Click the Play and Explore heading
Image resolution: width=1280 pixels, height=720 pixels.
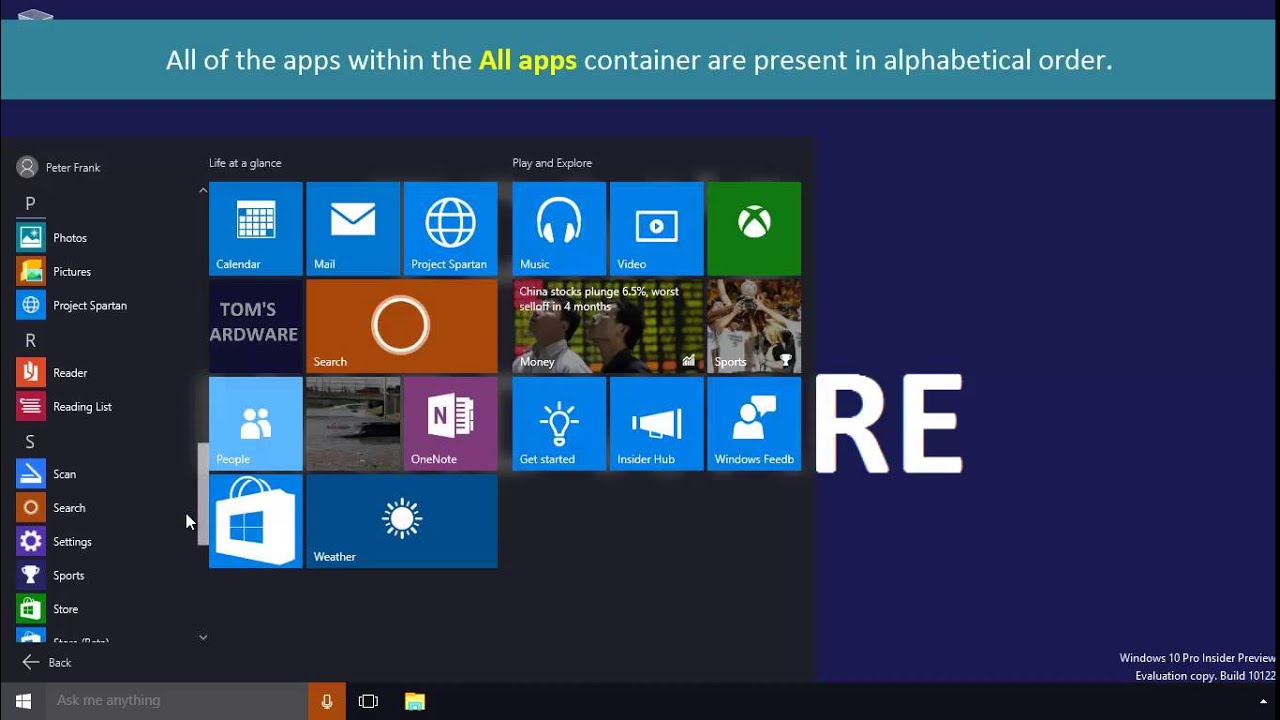tap(552, 163)
